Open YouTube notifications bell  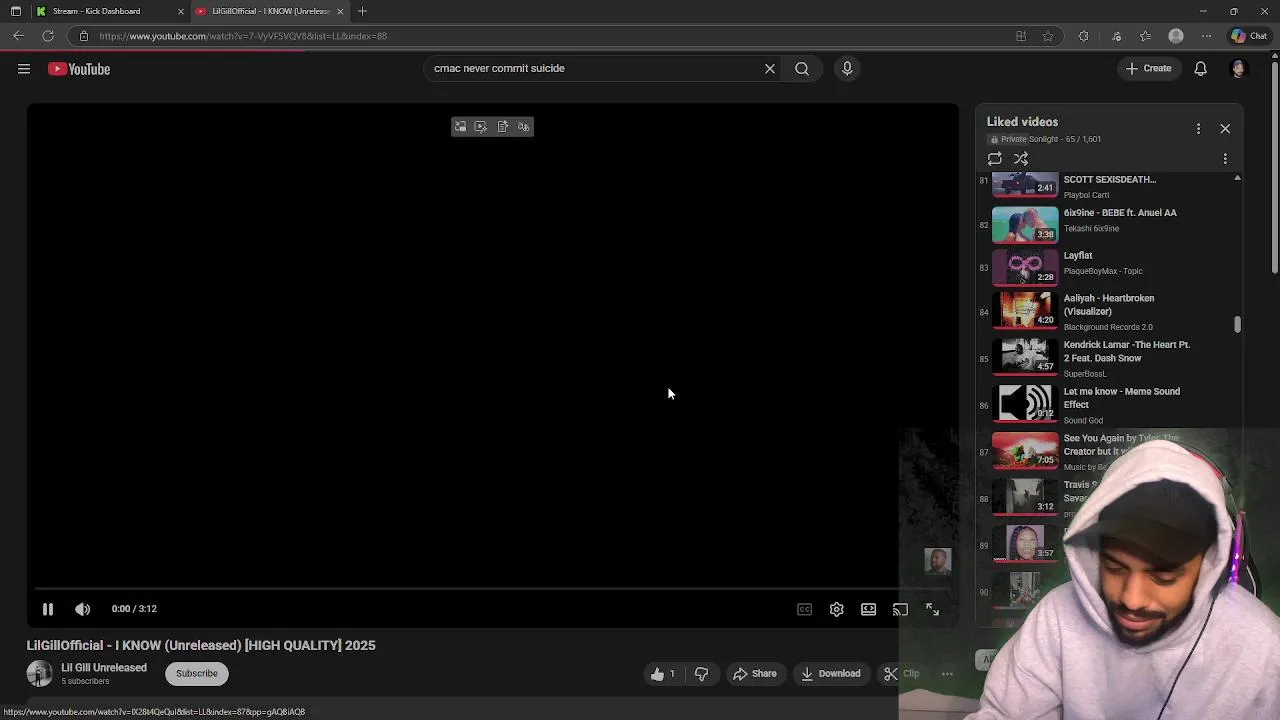click(x=1201, y=69)
